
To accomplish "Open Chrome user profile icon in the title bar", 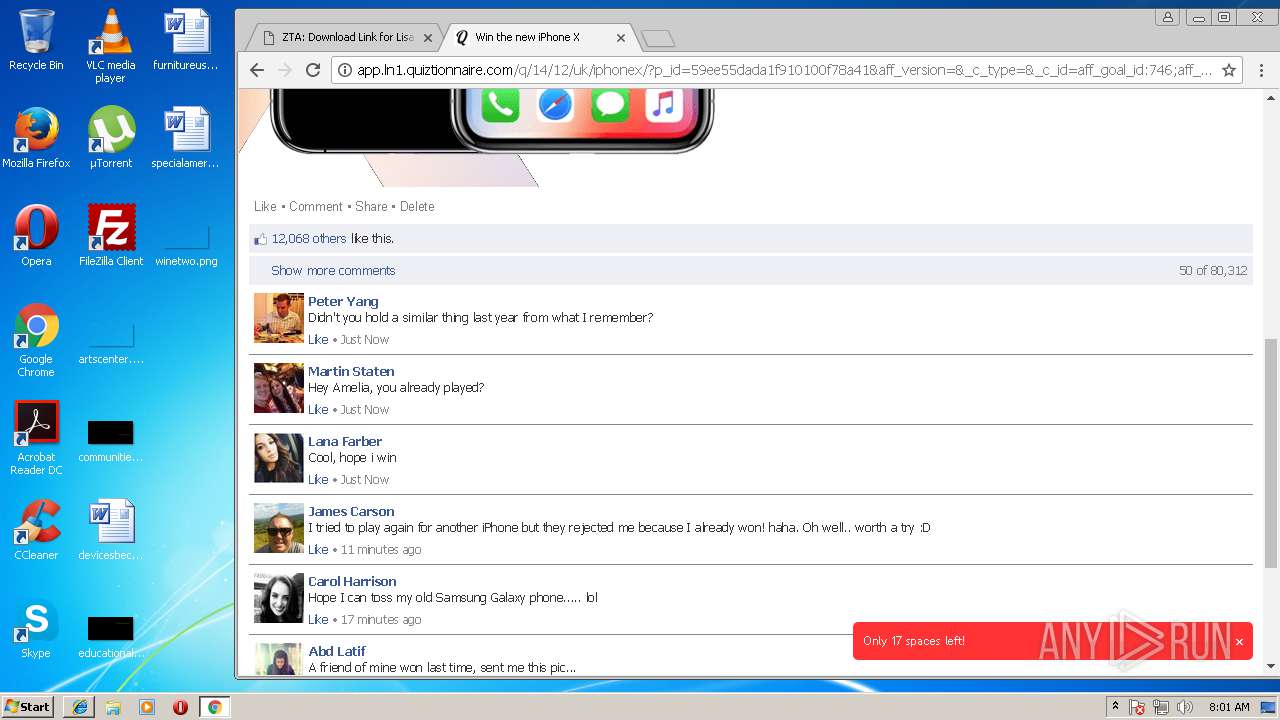I will tap(1167, 17).
